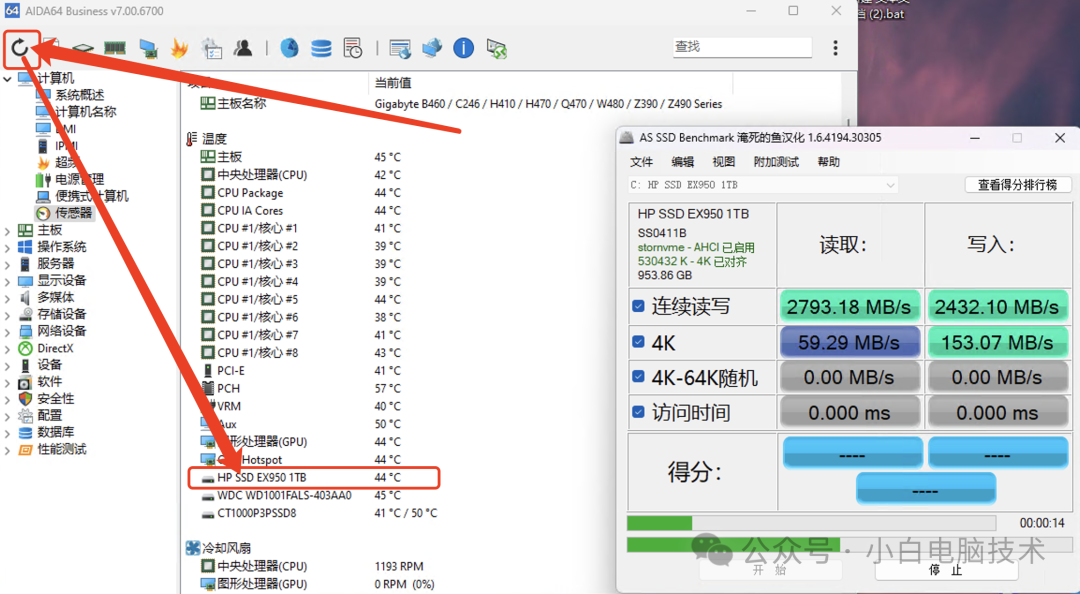Select the 配置 tree item
The height and width of the screenshot is (594, 1080).
tap(50, 416)
